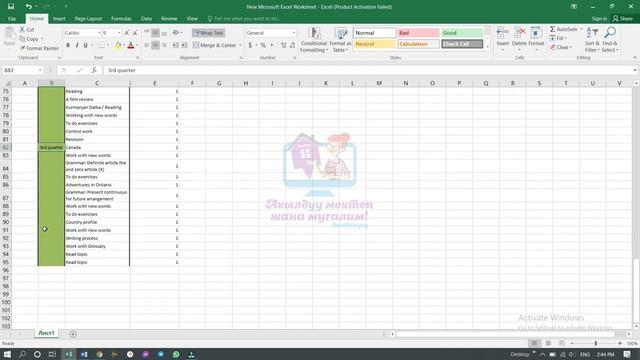
Task: Toggle underline formatting
Action: point(85,45)
